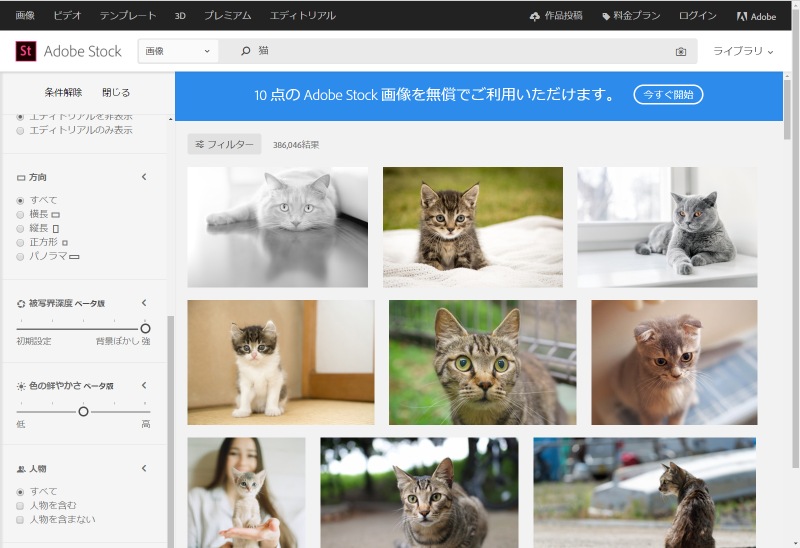Open the grayscale cat lying thumbnail
The width and height of the screenshot is (800, 548).
[x=278, y=227]
